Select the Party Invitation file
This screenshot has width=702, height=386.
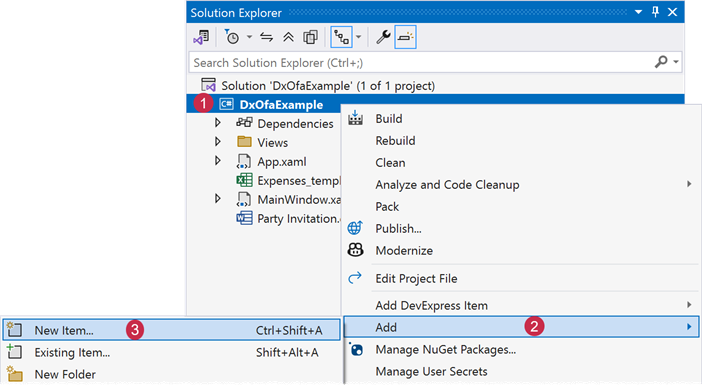(x=299, y=219)
